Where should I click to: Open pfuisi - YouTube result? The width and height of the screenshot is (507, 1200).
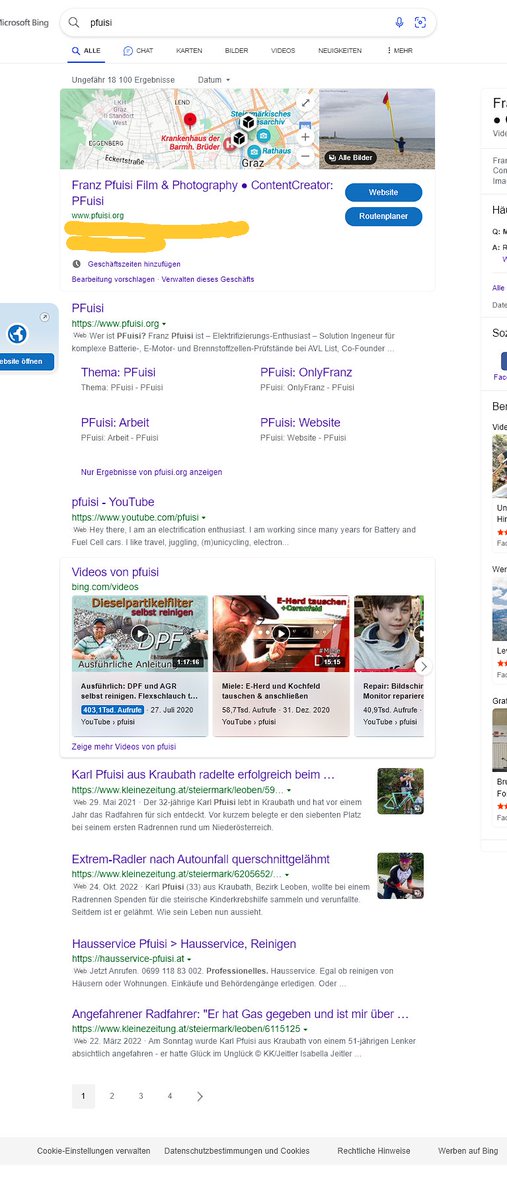tap(113, 502)
